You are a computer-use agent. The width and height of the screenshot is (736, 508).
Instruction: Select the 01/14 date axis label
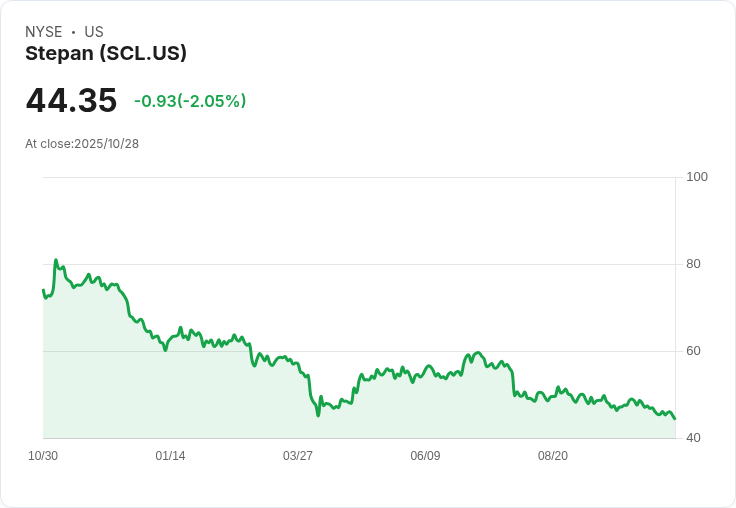pos(170,456)
